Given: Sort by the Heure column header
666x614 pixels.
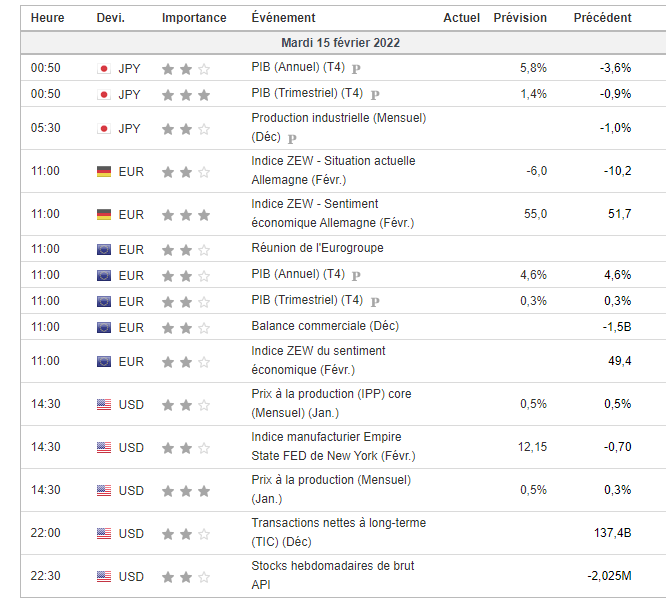Looking at the screenshot, I should point(48,18).
